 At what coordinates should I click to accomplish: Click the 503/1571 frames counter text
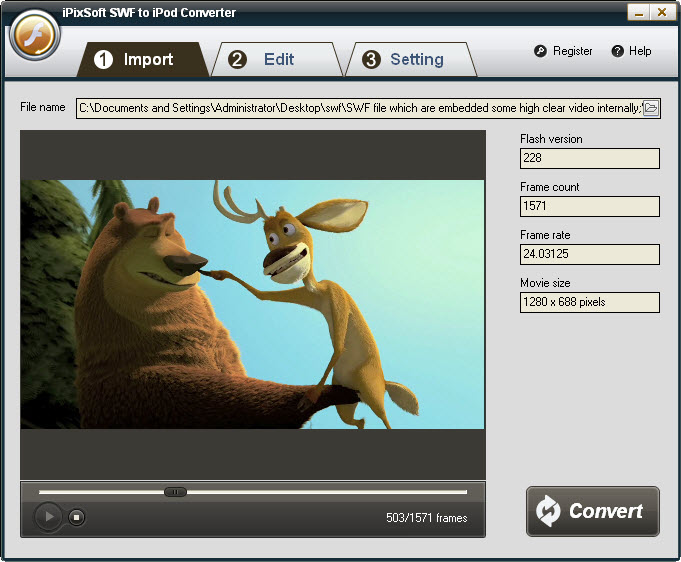pyautogui.click(x=426, y=518)
